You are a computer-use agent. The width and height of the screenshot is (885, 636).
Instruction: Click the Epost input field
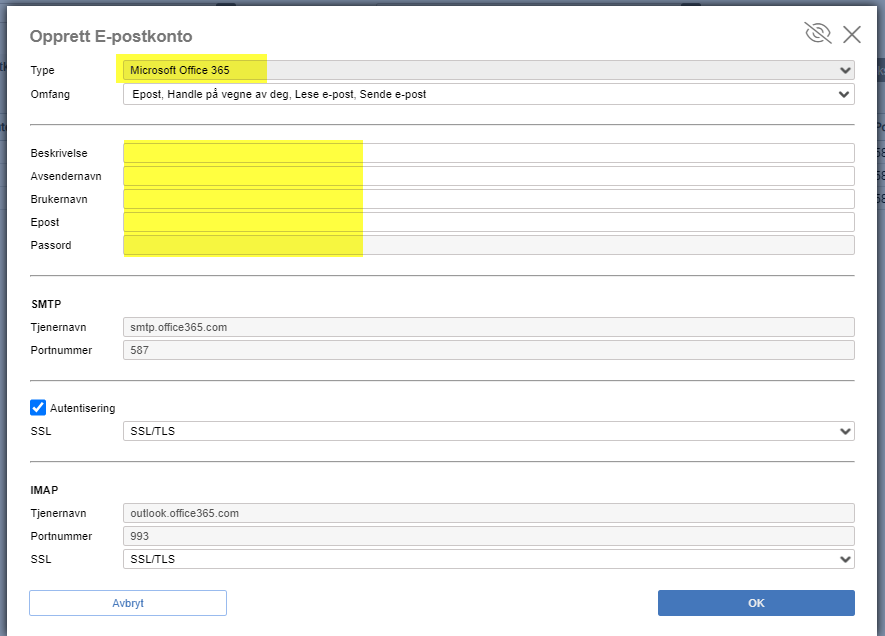489,222
